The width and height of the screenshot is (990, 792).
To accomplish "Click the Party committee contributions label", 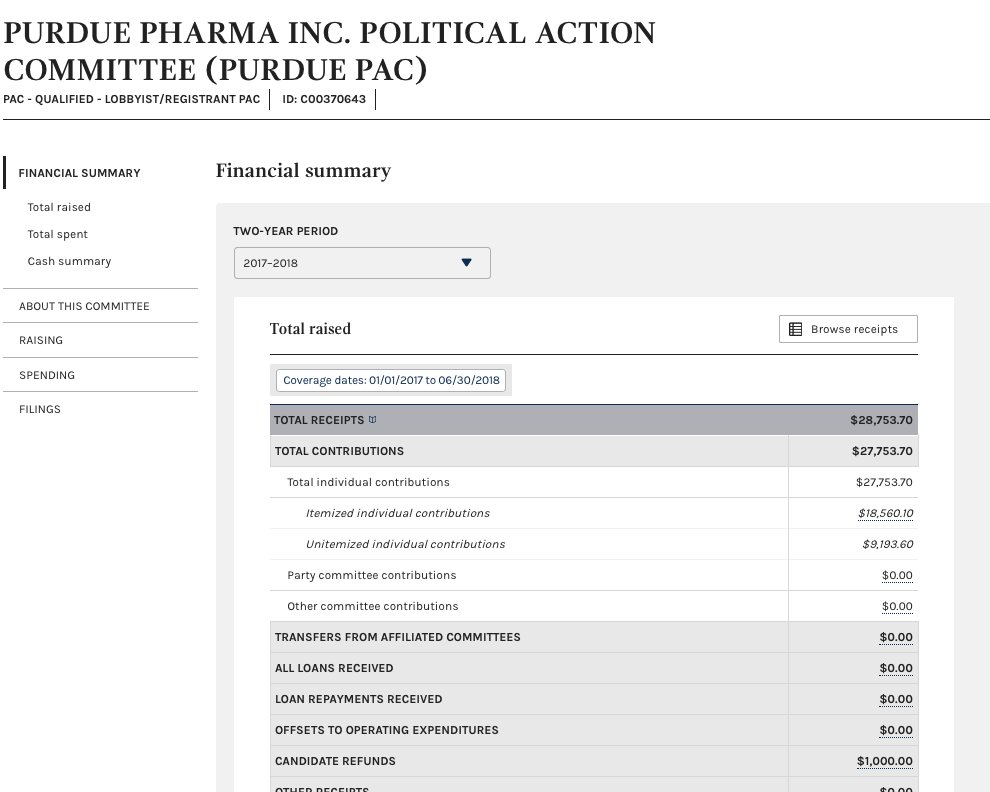I will tap(371, 575).
